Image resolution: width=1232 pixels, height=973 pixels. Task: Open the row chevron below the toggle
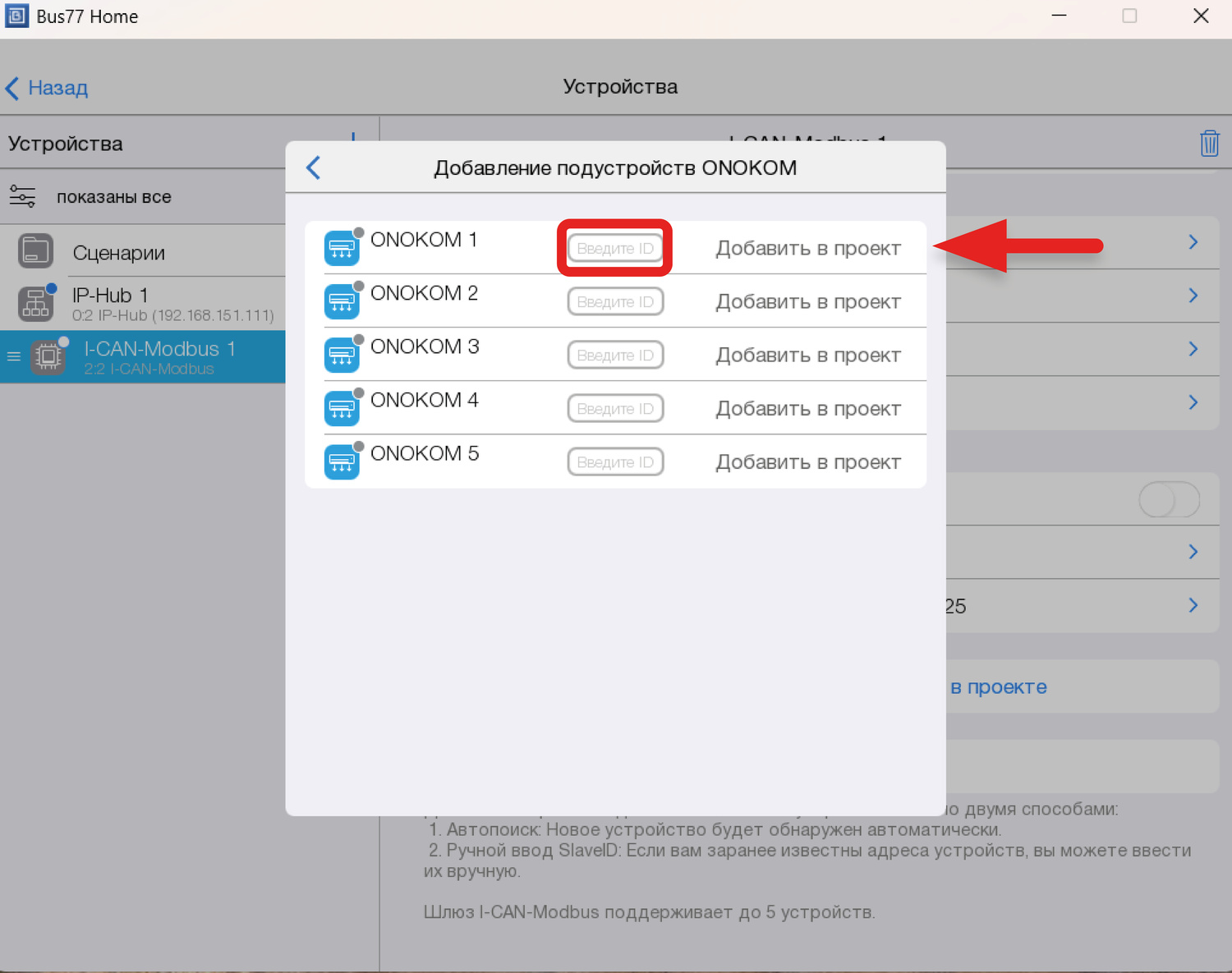pos(1193,552)
